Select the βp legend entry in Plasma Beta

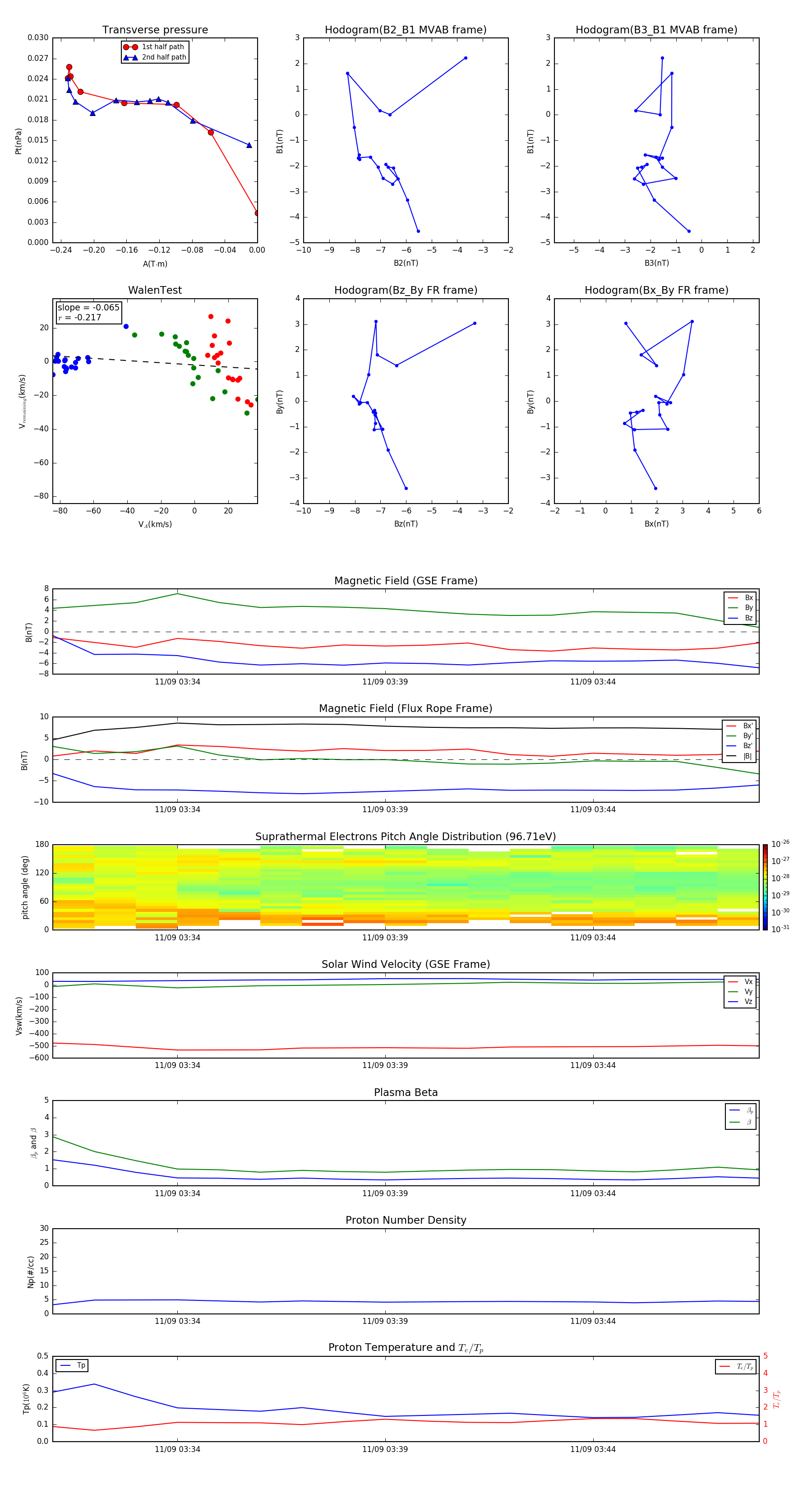pyautogui.click(x=741, y=1110)
